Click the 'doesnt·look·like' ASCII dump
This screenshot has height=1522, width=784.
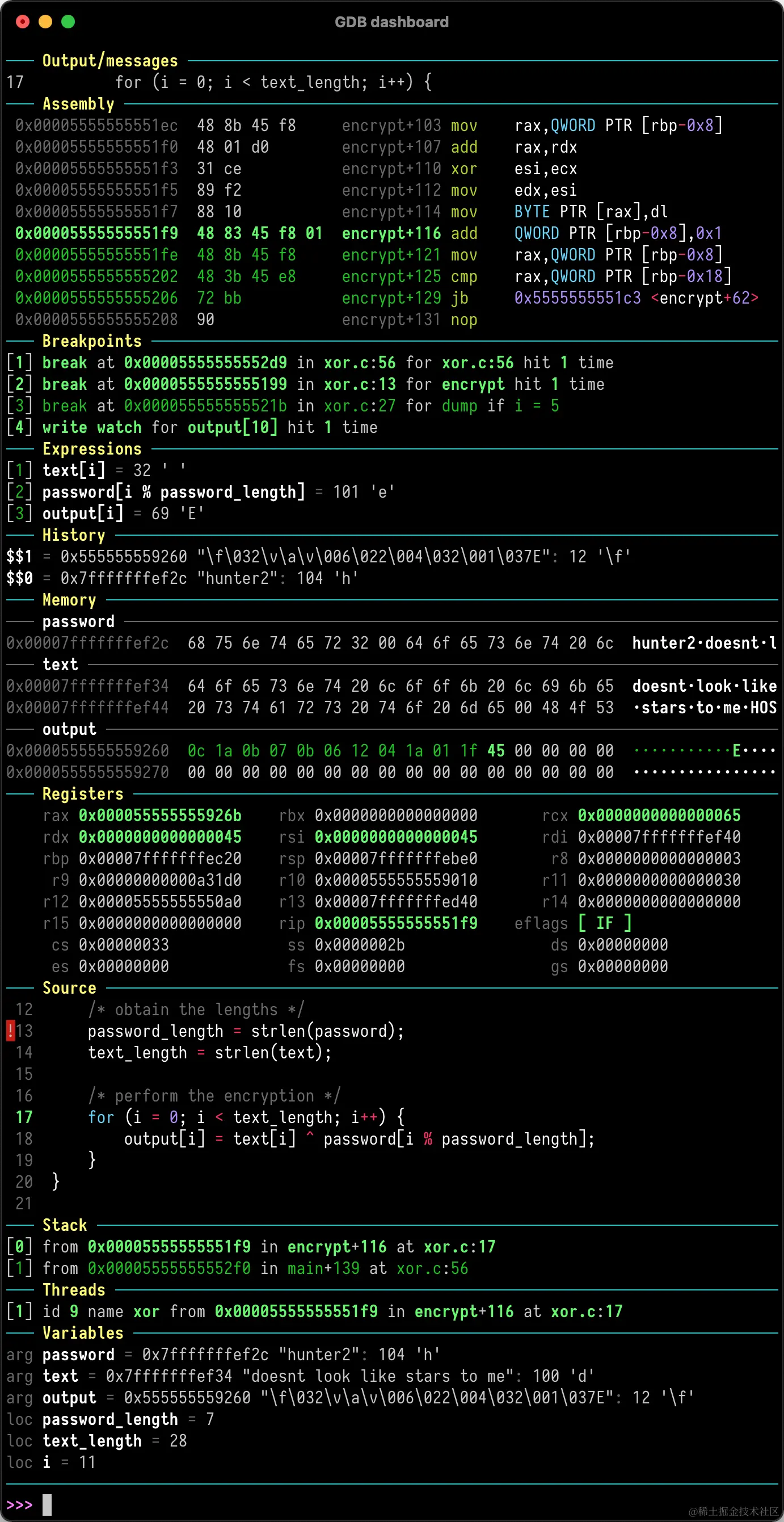[705, 686]
